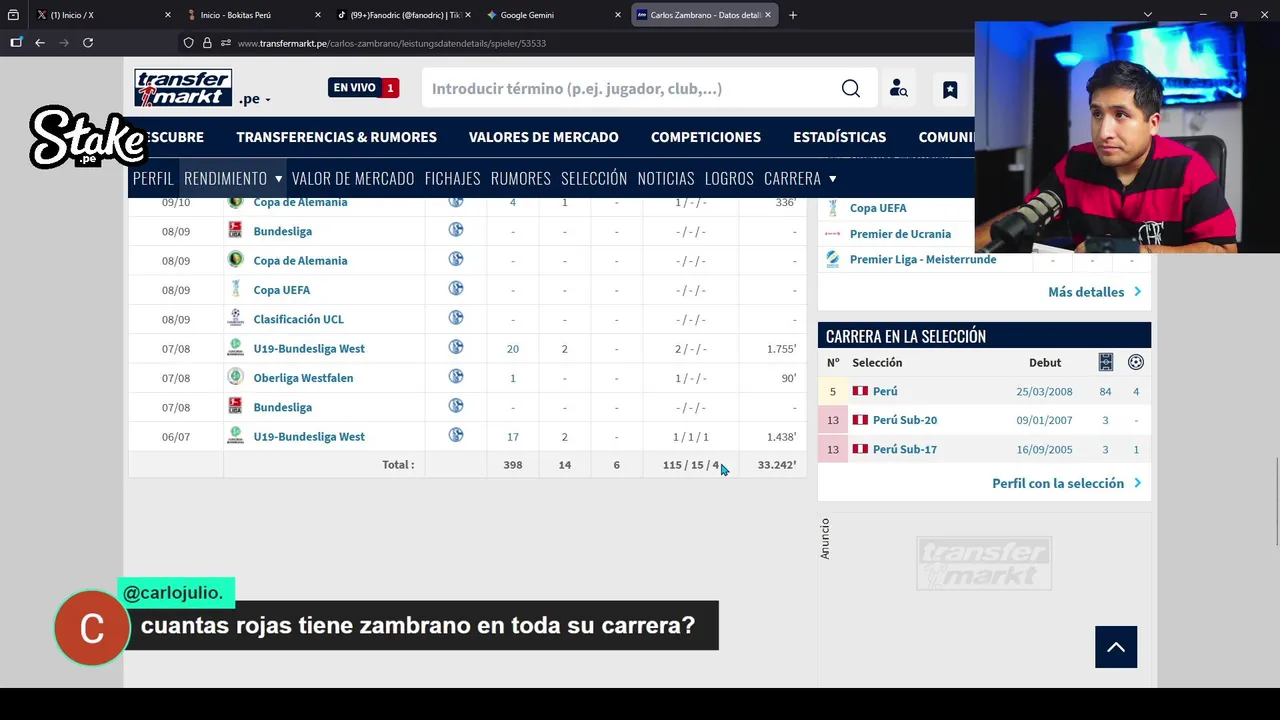The height and width of the screenshot is (720, 1280).
Task: Open the EN VIVO live scores badge
Action: [363, 88]
